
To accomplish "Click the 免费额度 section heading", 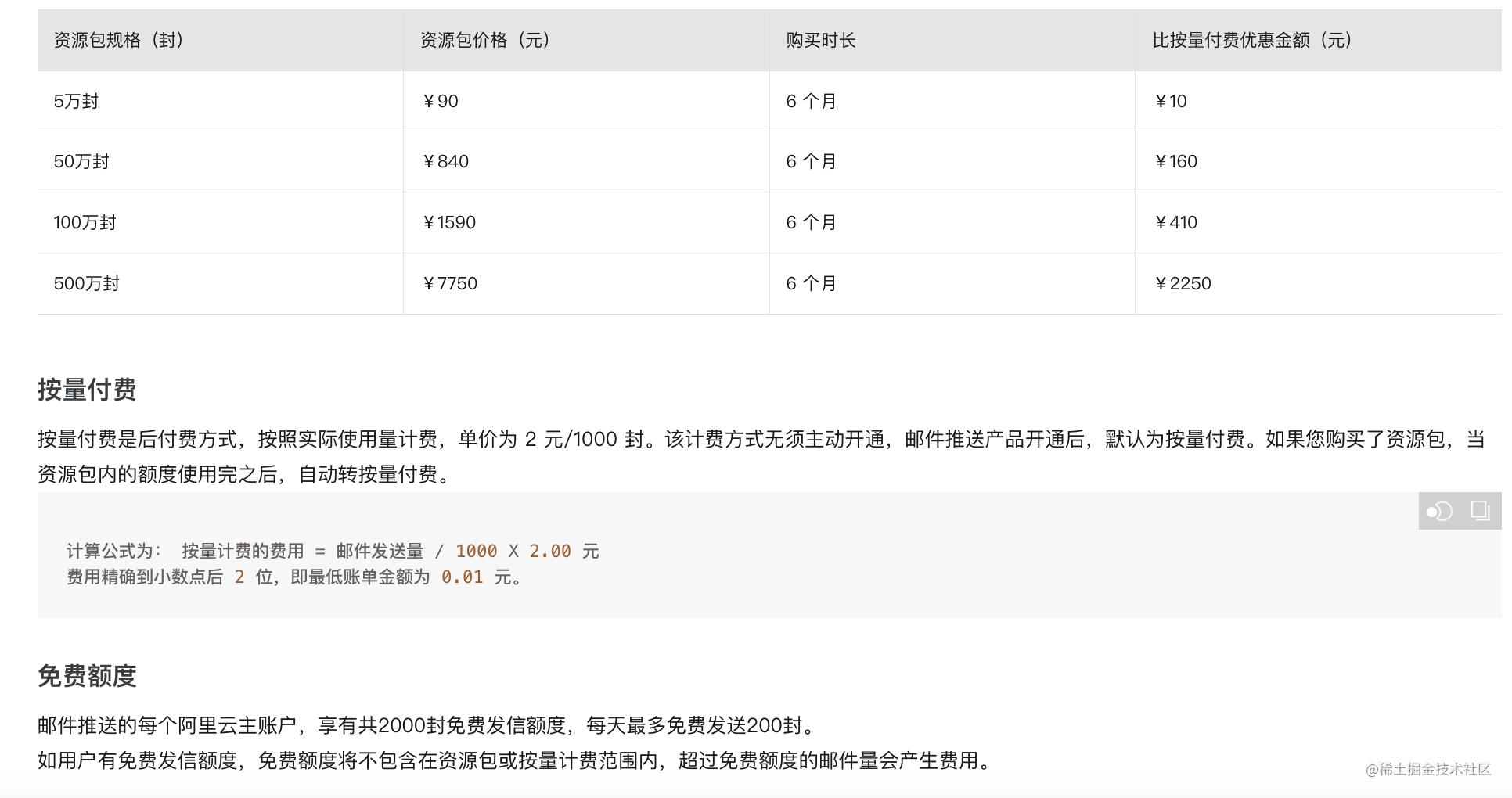I will click(x=87, y=675).
